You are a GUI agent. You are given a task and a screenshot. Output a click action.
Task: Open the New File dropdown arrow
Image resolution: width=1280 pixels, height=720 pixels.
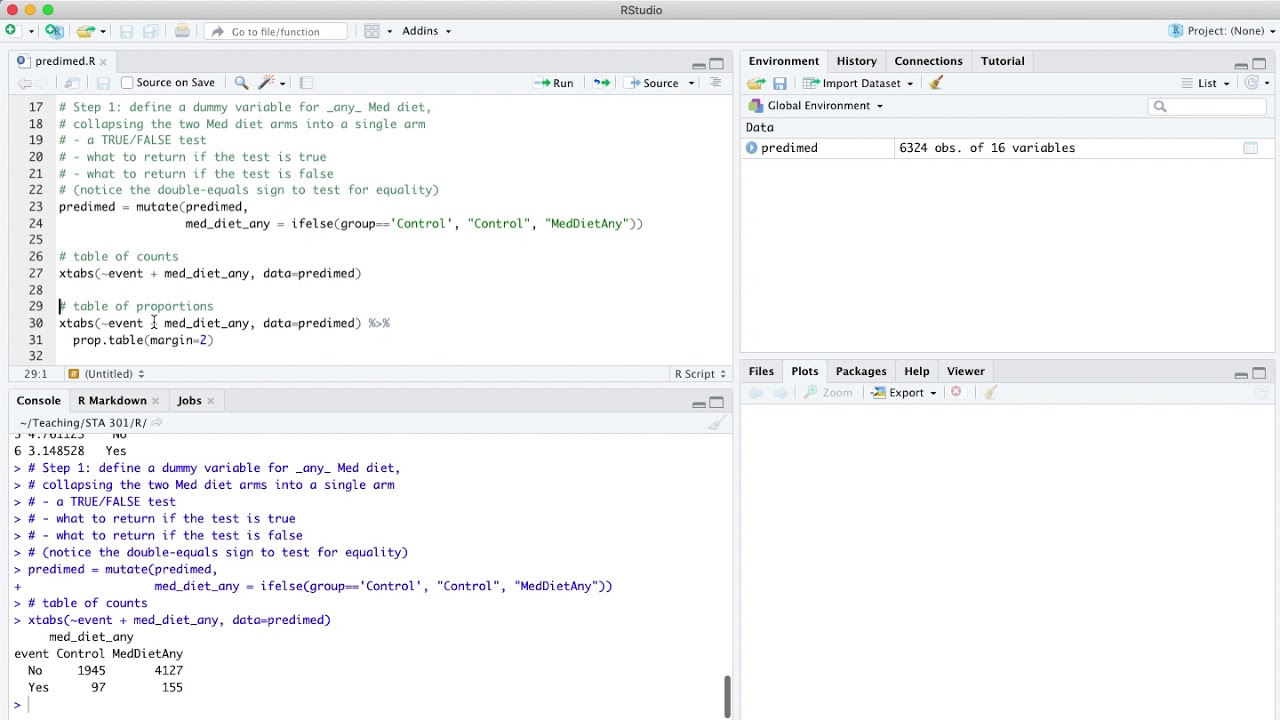coord(31,31)
